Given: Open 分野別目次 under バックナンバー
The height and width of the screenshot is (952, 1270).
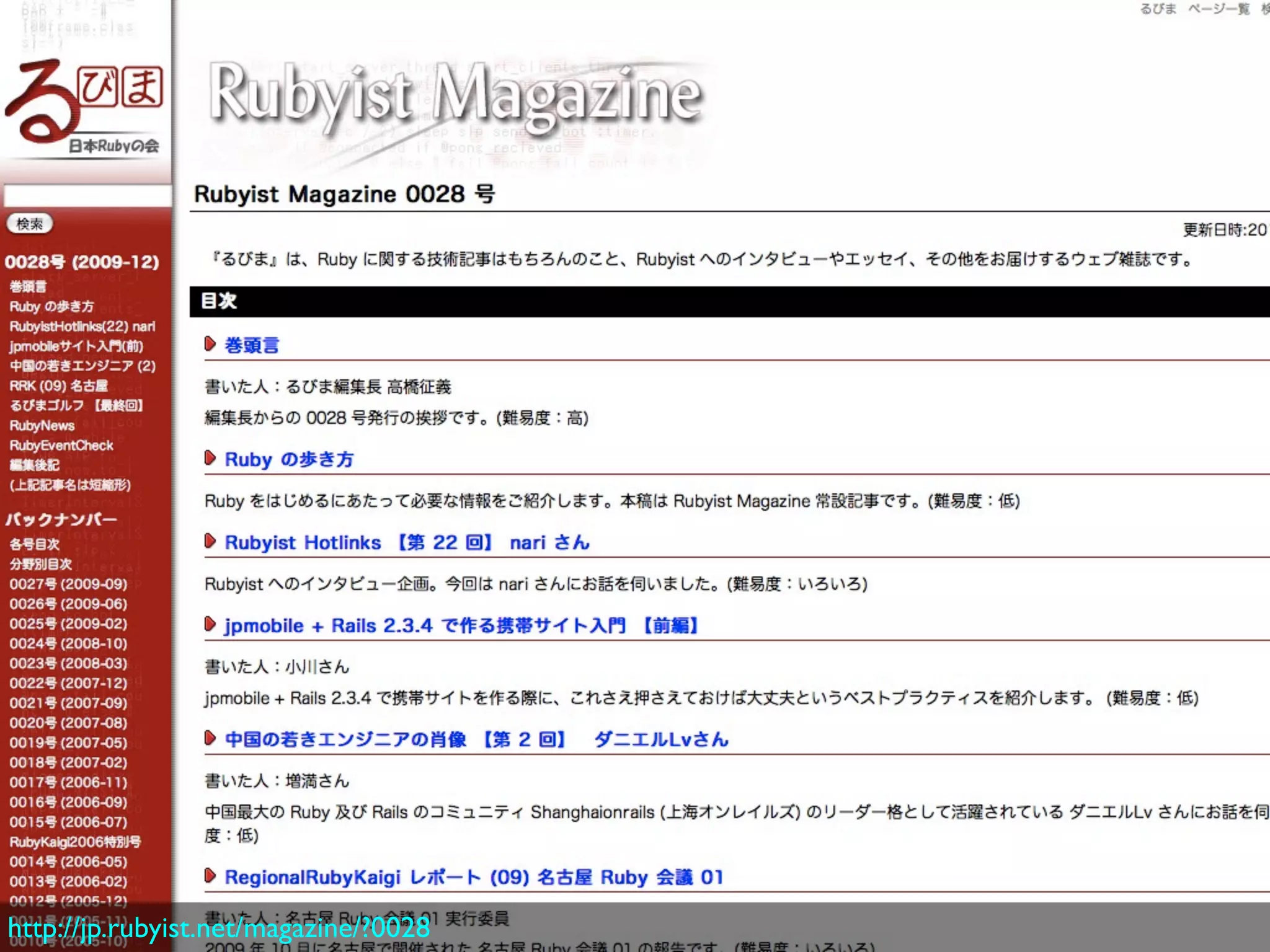Looking at the screenshot, I should pyautogui.click(x=40, y=564).
